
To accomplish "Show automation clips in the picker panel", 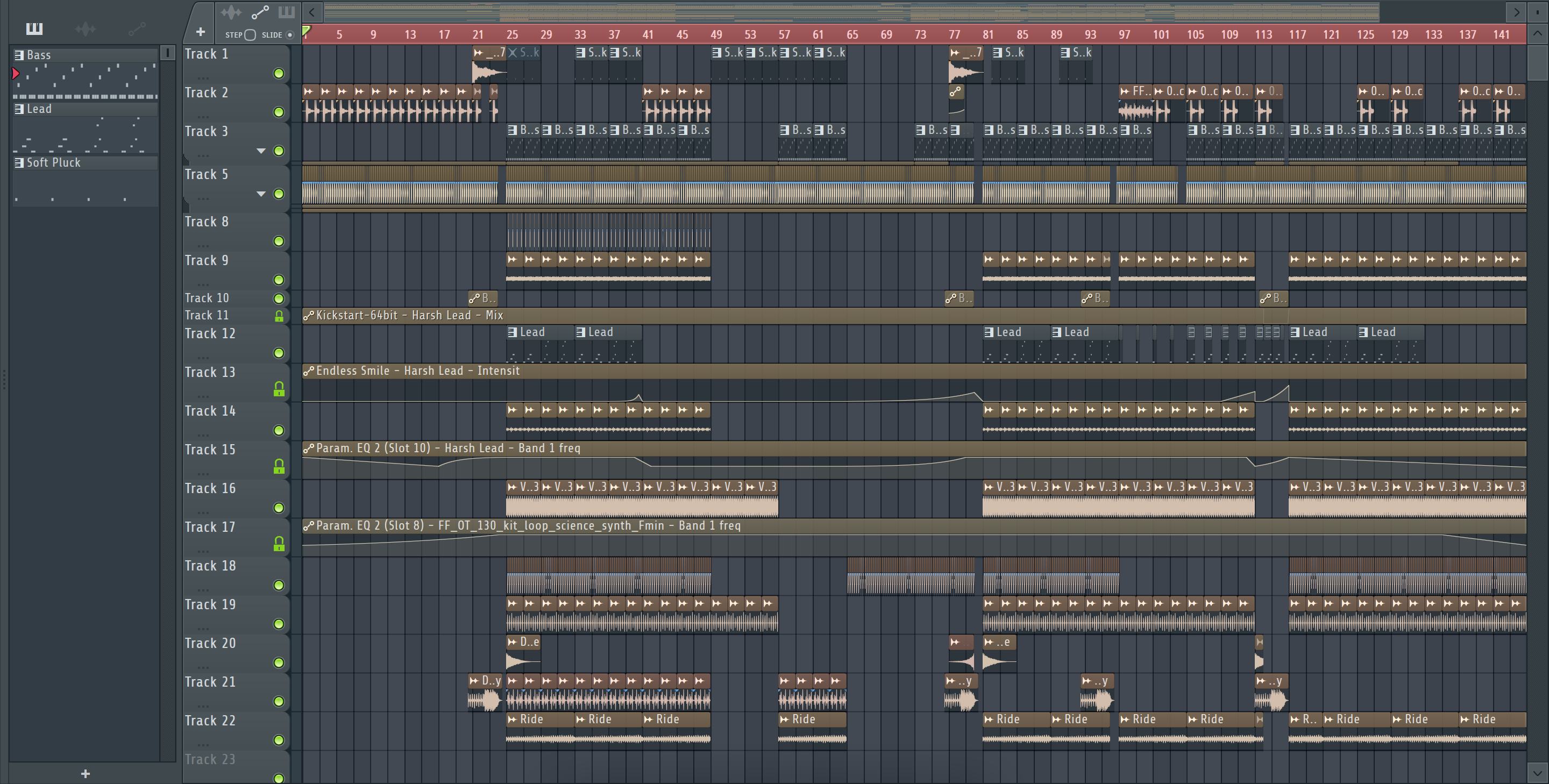I will tap(137, 28).
